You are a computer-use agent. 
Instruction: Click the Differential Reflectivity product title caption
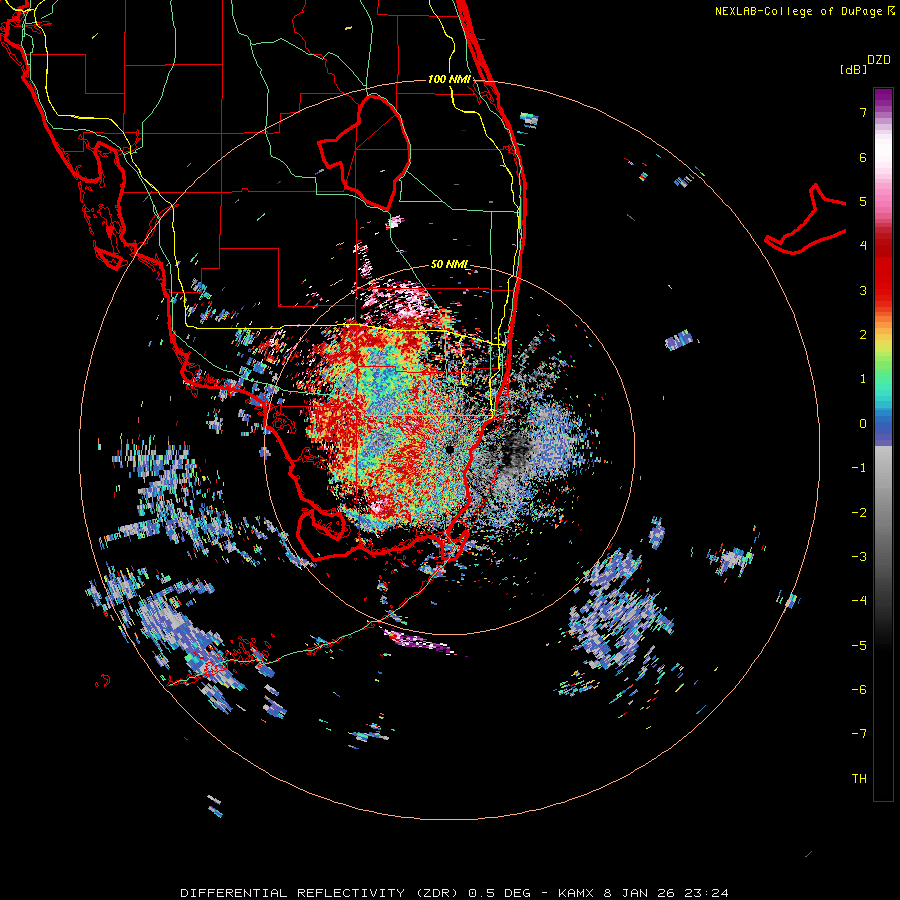point(454,893)
